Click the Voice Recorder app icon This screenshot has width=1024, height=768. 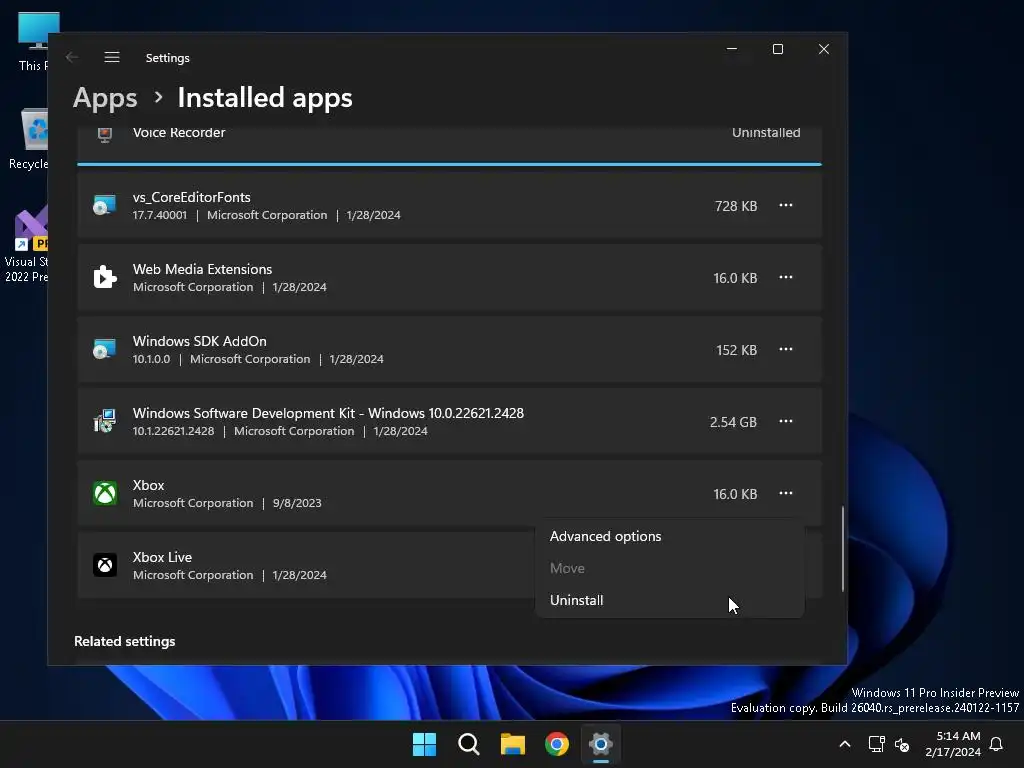(x=104, y=135)
